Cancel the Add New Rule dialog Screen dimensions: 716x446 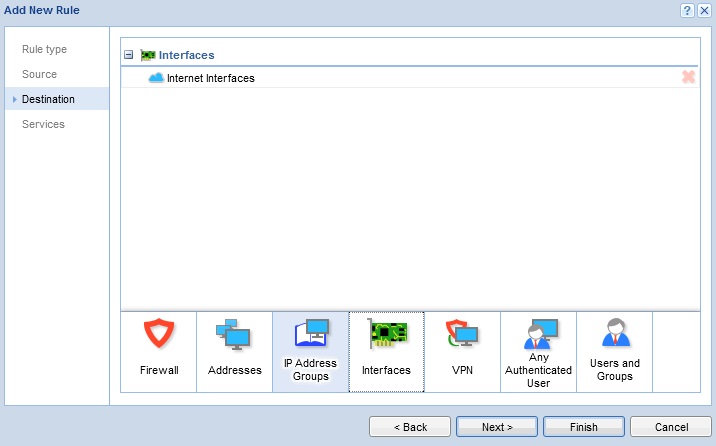(671, 427)
